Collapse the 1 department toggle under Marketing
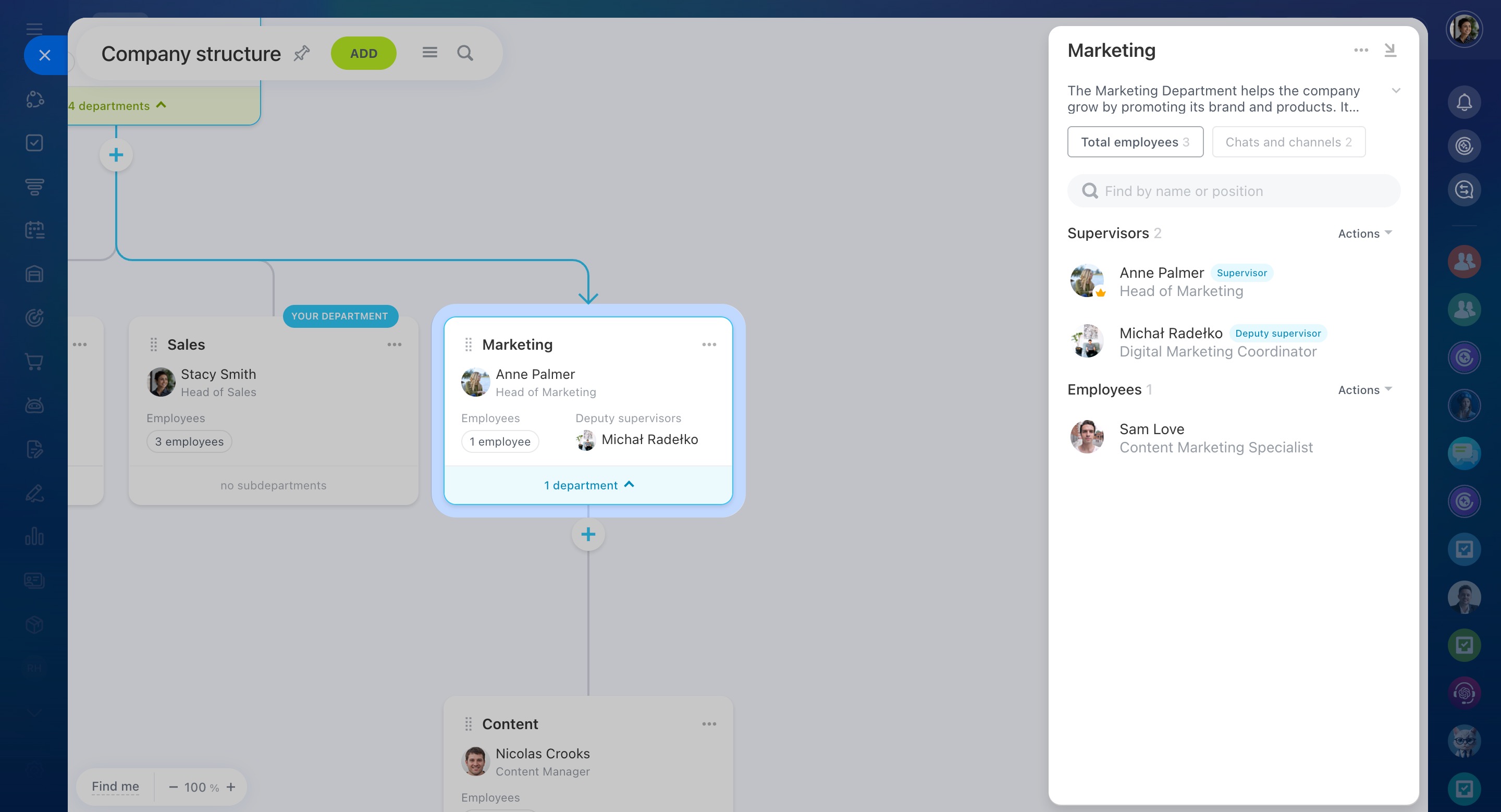1501x812 pixels. point(588,485)
